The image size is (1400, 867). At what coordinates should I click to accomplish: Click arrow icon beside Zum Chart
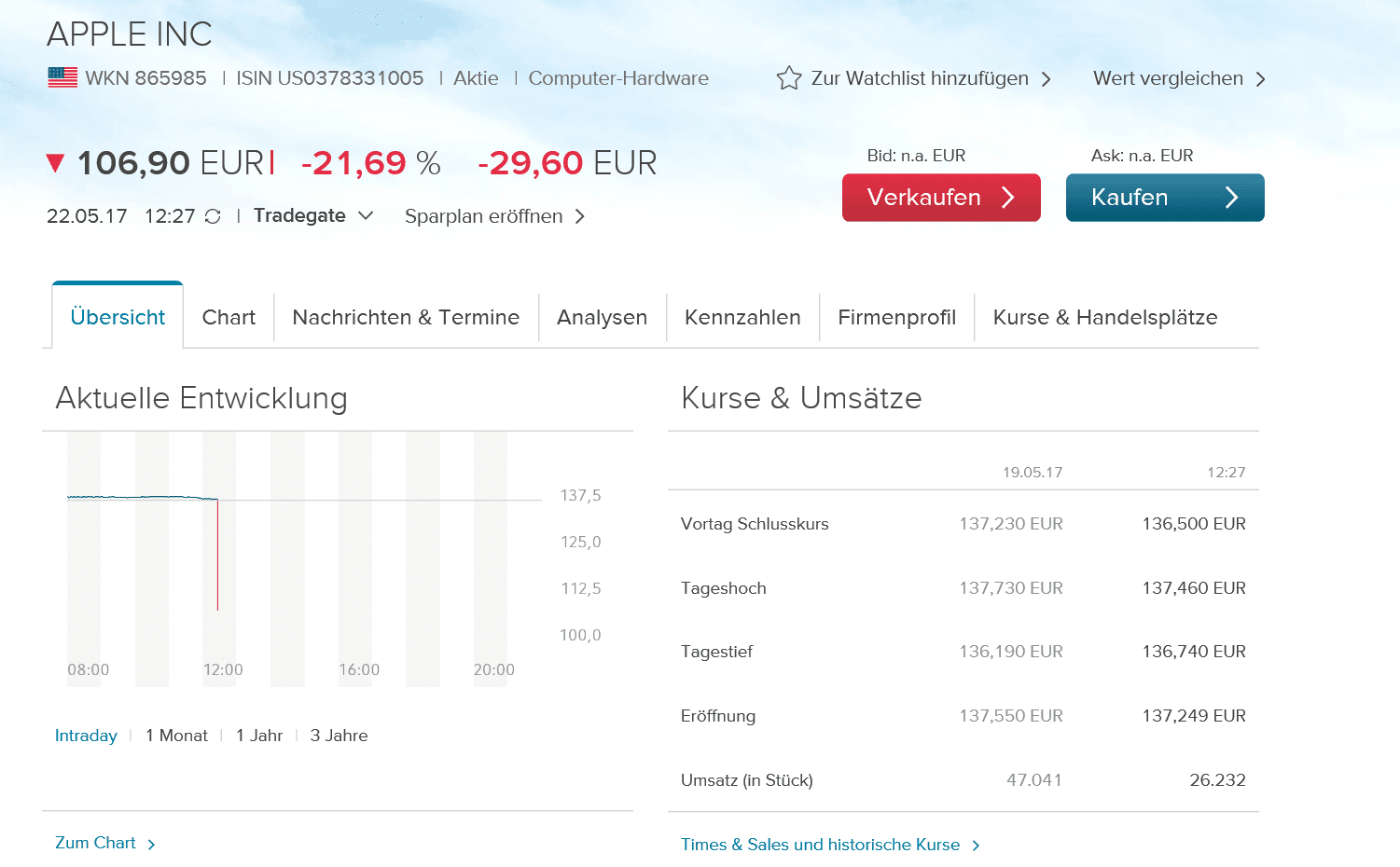151,844
